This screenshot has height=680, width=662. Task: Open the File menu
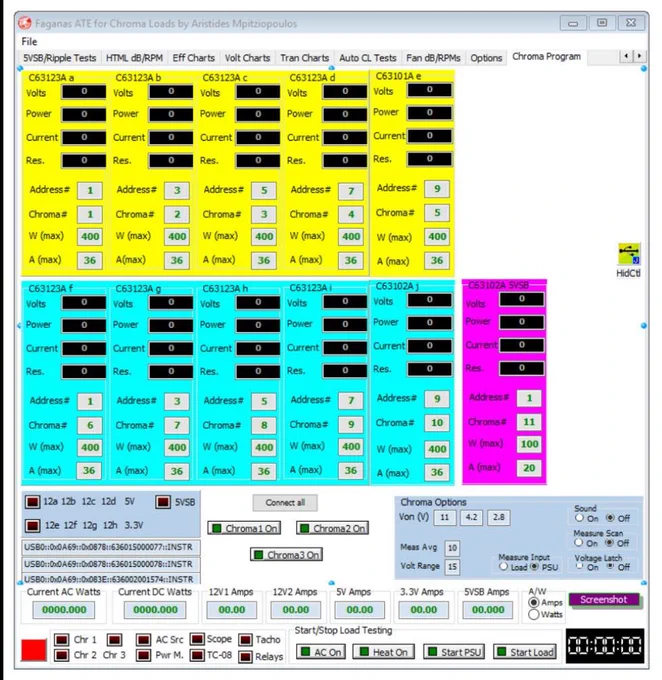[29, 42]
